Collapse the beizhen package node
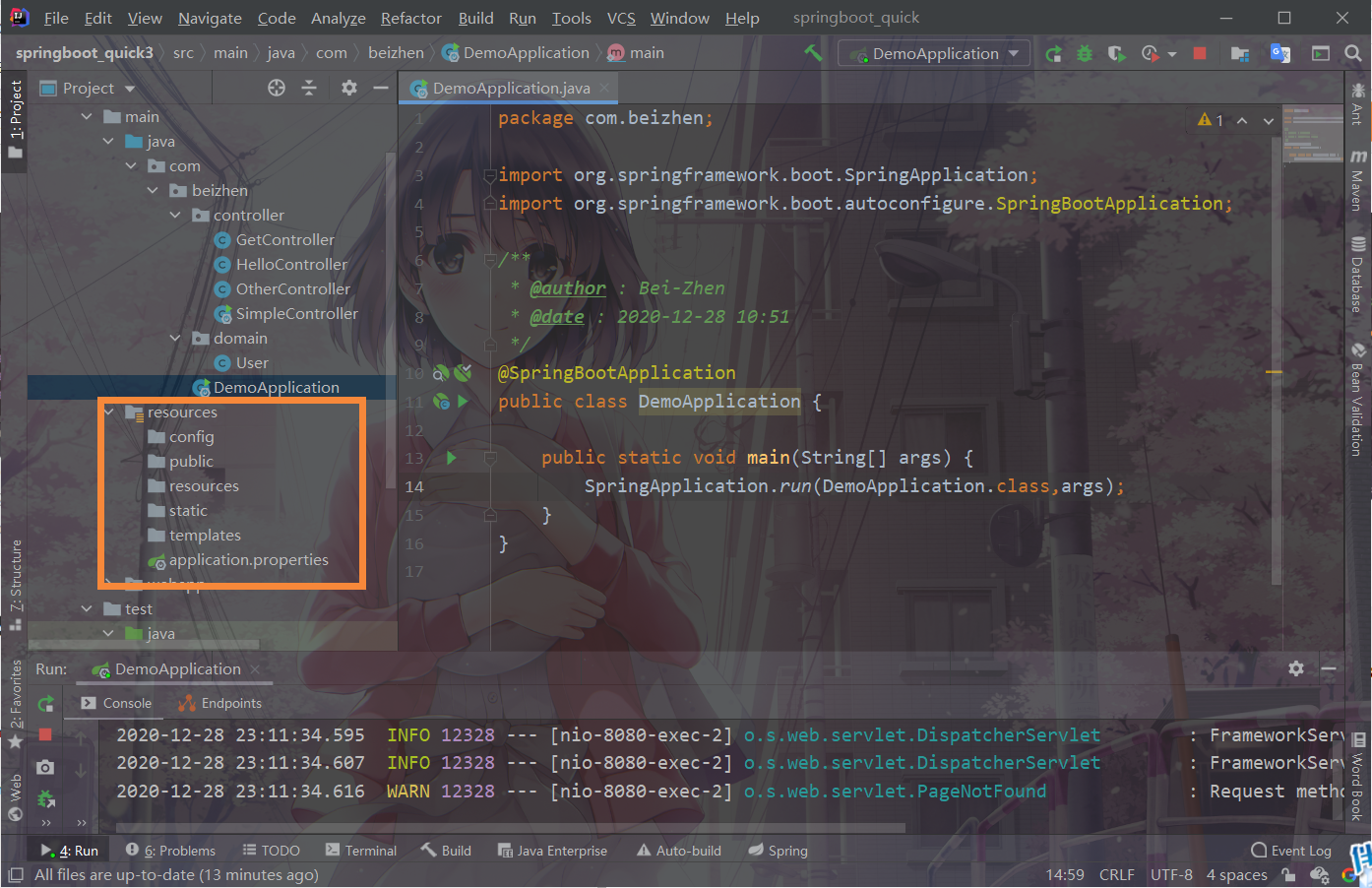 click(x=153, y=190)
